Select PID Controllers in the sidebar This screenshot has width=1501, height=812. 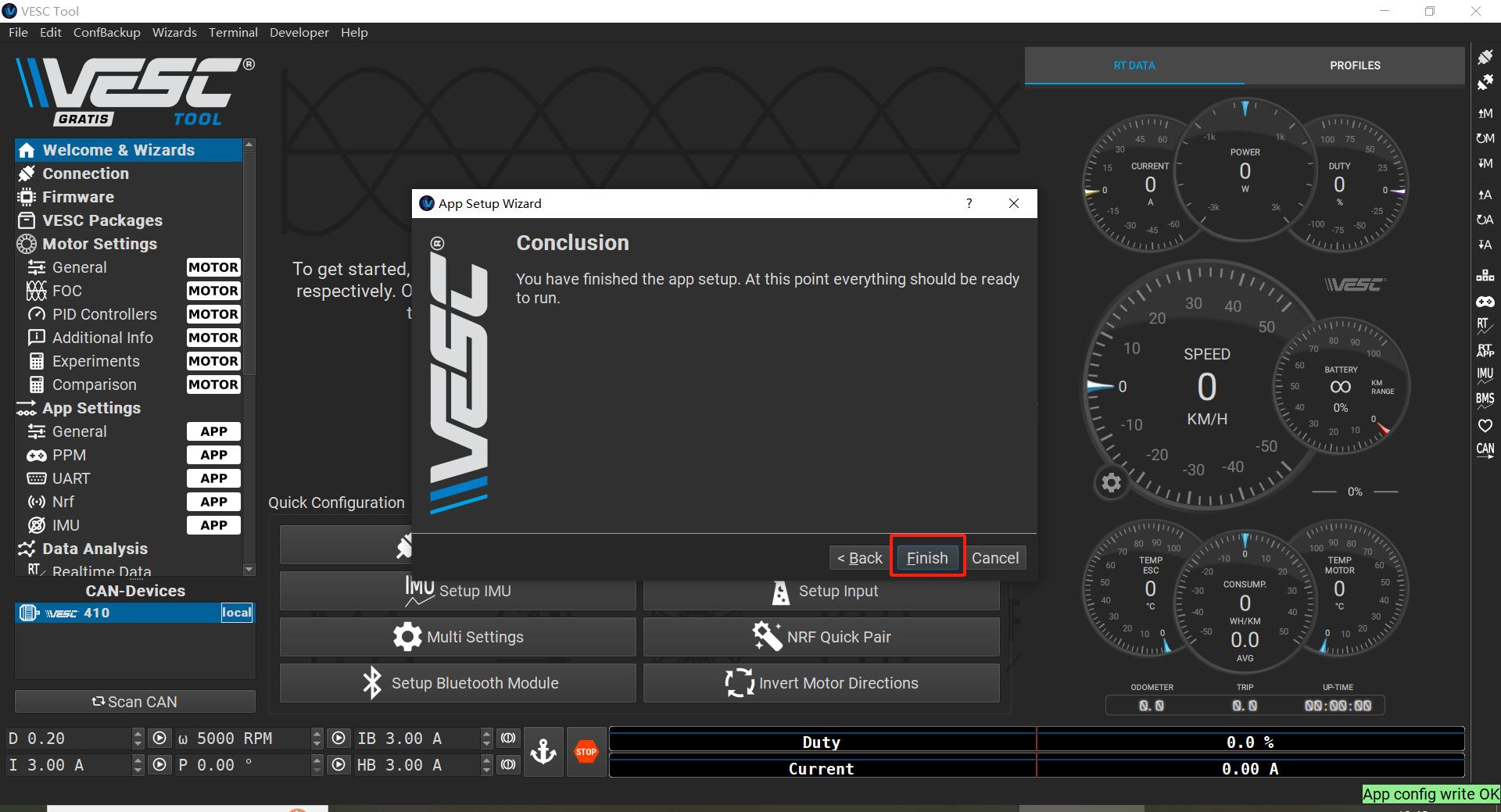(129, 314)
